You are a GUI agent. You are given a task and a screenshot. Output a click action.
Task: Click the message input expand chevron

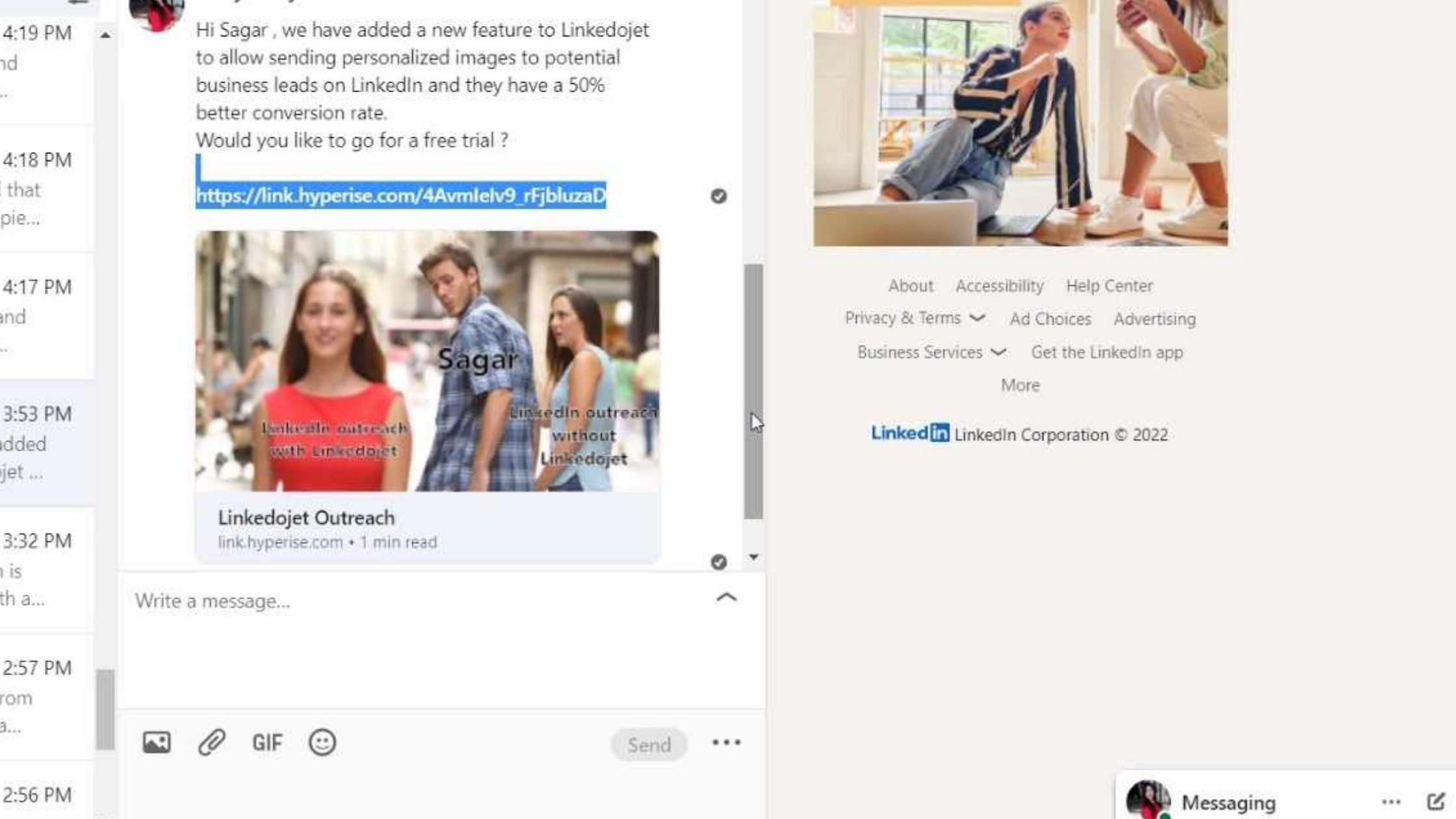coord(726,596)
